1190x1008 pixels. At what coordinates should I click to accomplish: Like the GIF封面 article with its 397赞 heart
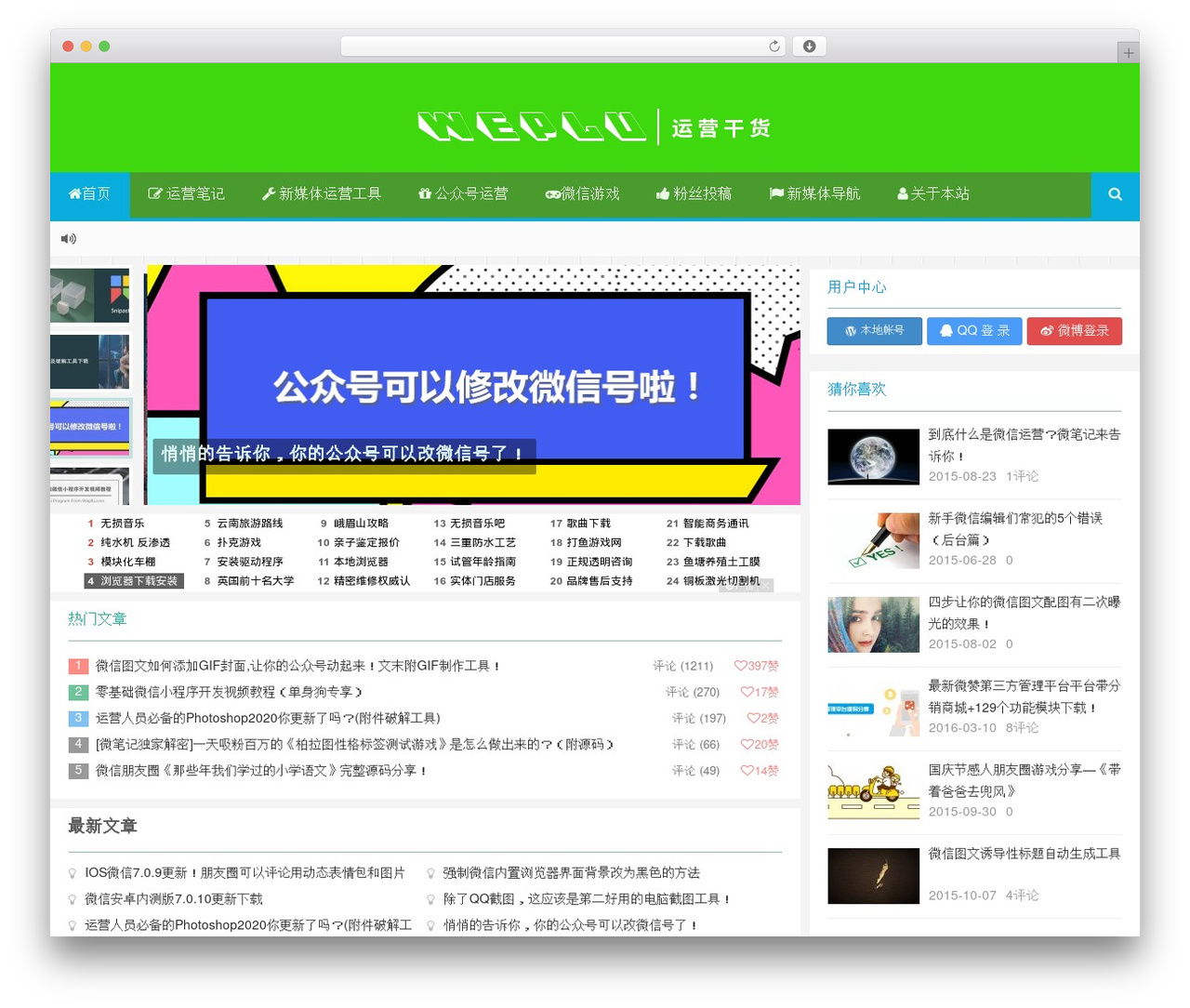point(757,666)
